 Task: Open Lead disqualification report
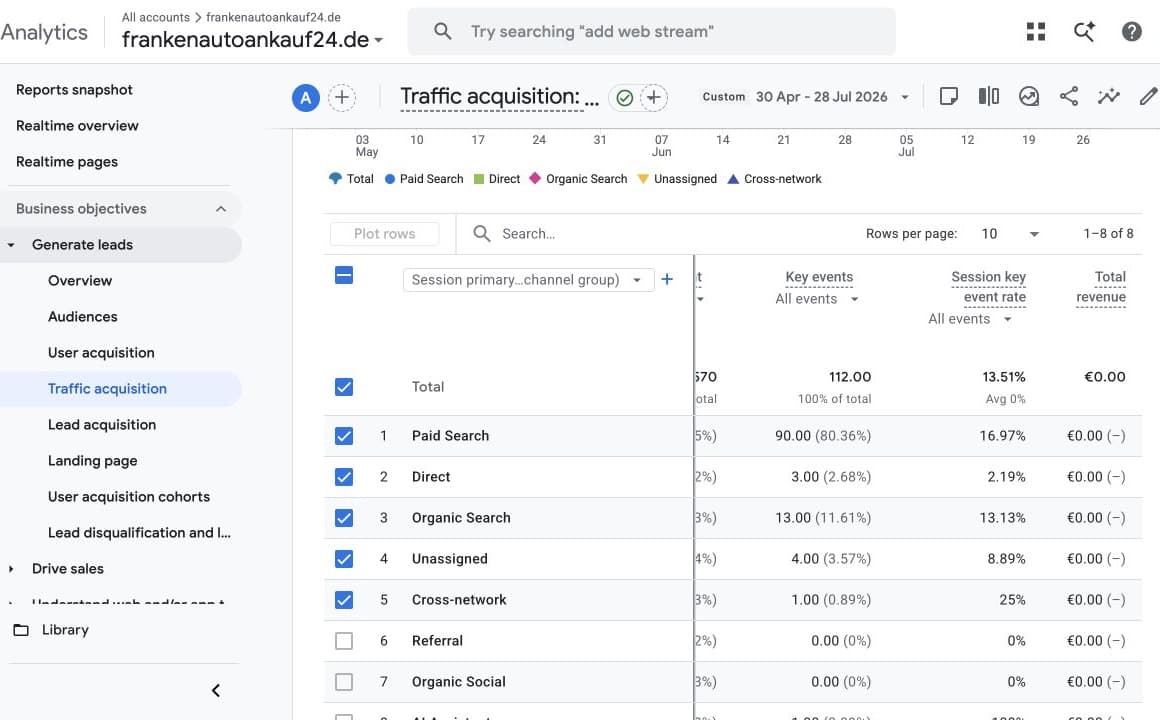(x=139, y=533)
